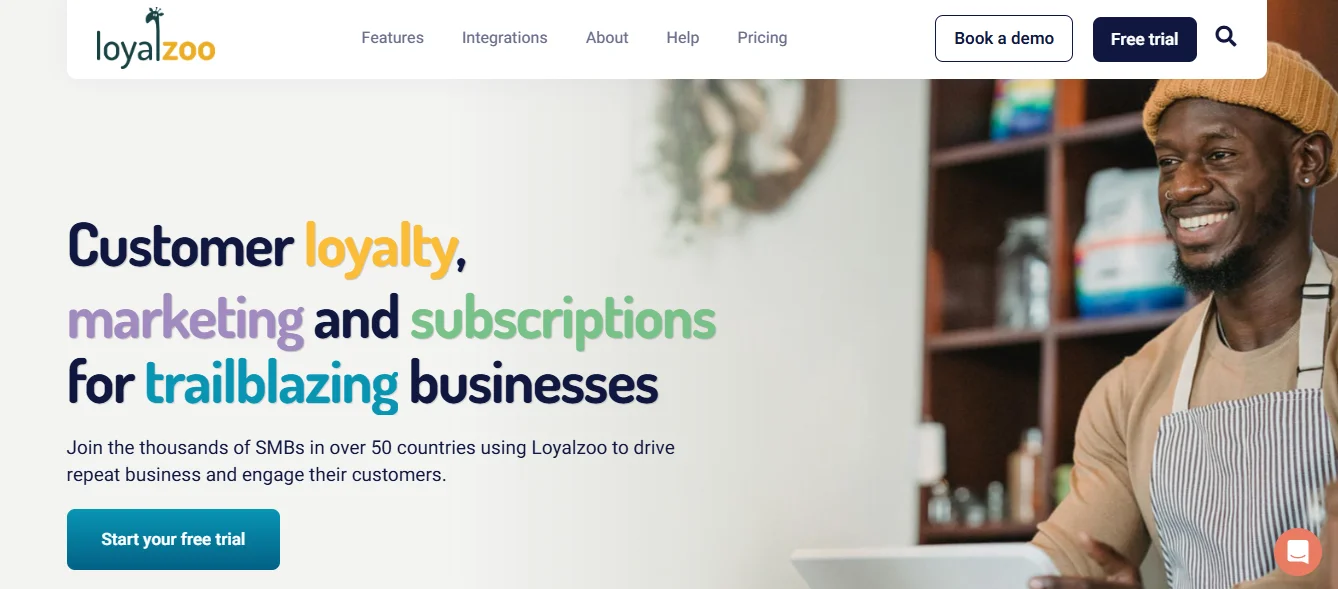Screen dimensions: 1338x589
Task: Go to the Integrations page
Action: coord(504,38)
